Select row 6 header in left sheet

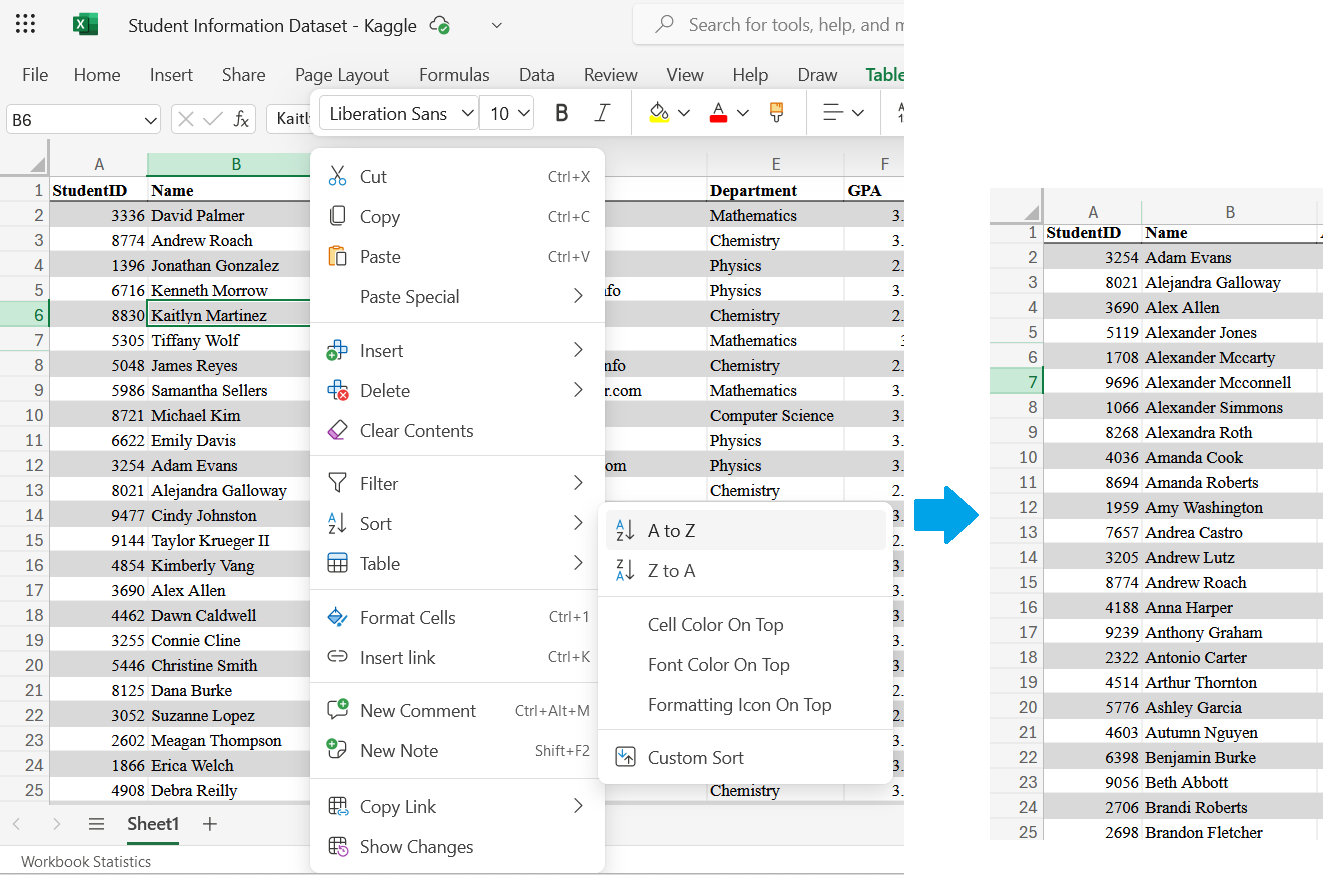[x=24, y=315]
